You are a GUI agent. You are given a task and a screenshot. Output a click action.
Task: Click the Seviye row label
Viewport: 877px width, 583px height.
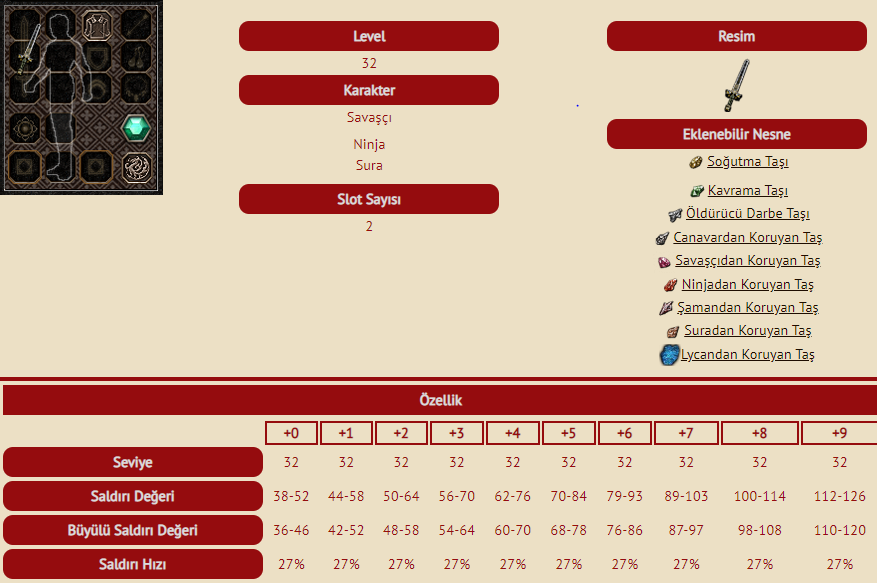pos(133,462)
